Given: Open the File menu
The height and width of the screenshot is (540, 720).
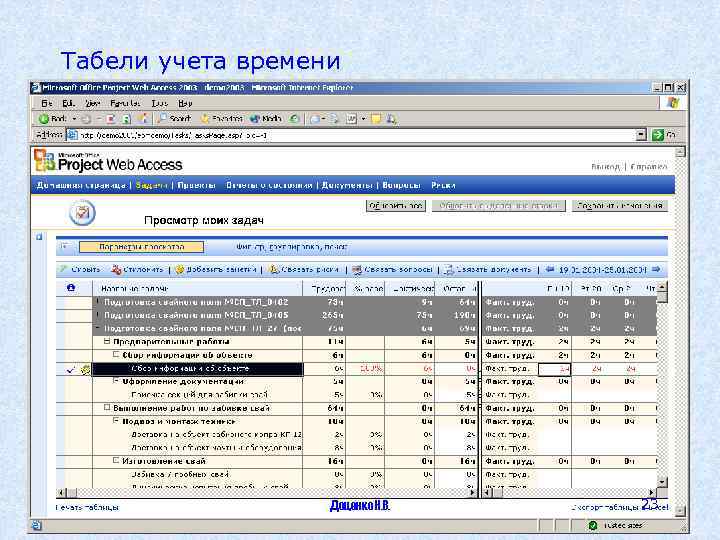Looking at the screenshot, I should pyautogui.click(x=47, y=103).
